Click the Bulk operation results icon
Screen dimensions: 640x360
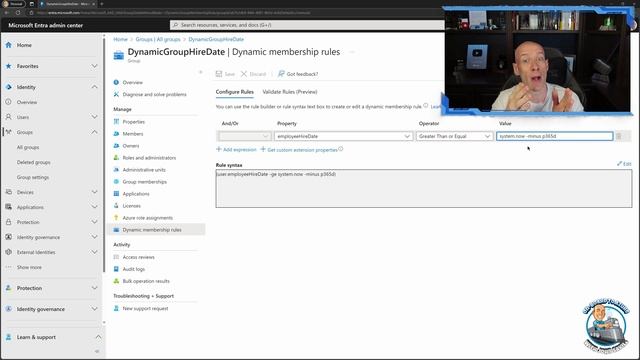(x=116, y=281)
